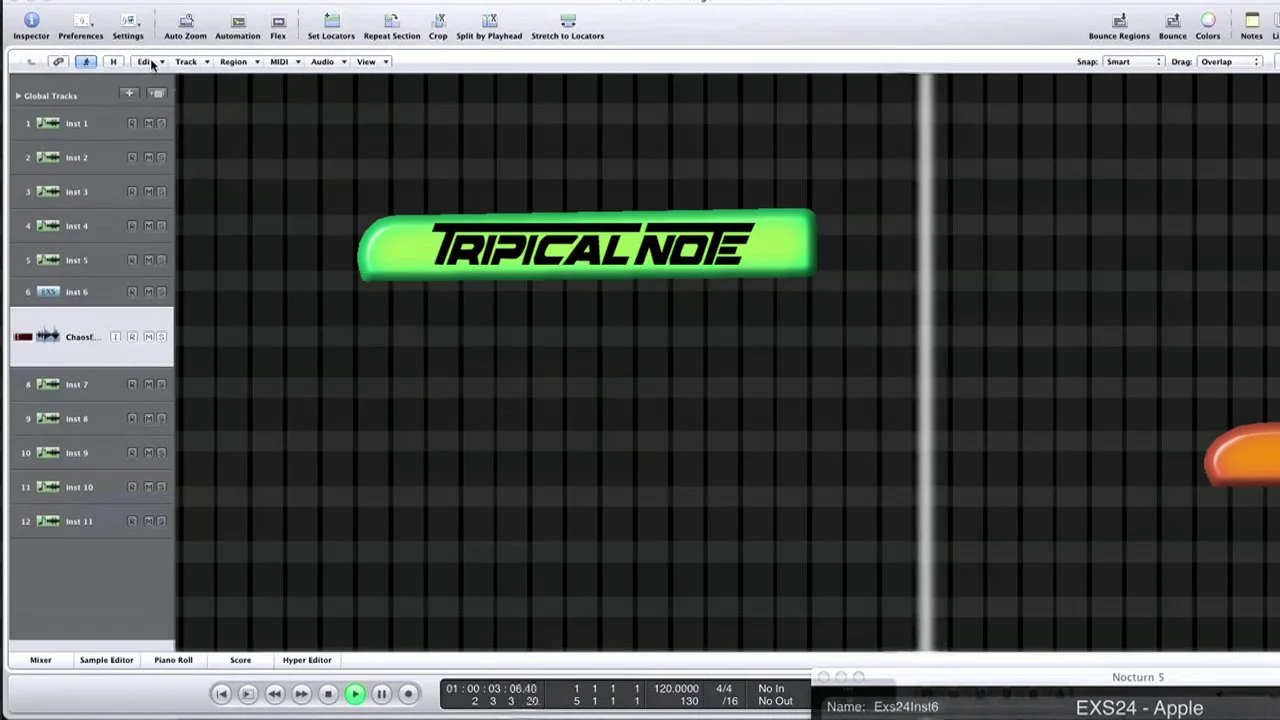Click the Inst 9 instrument icon

pos(48,453)
